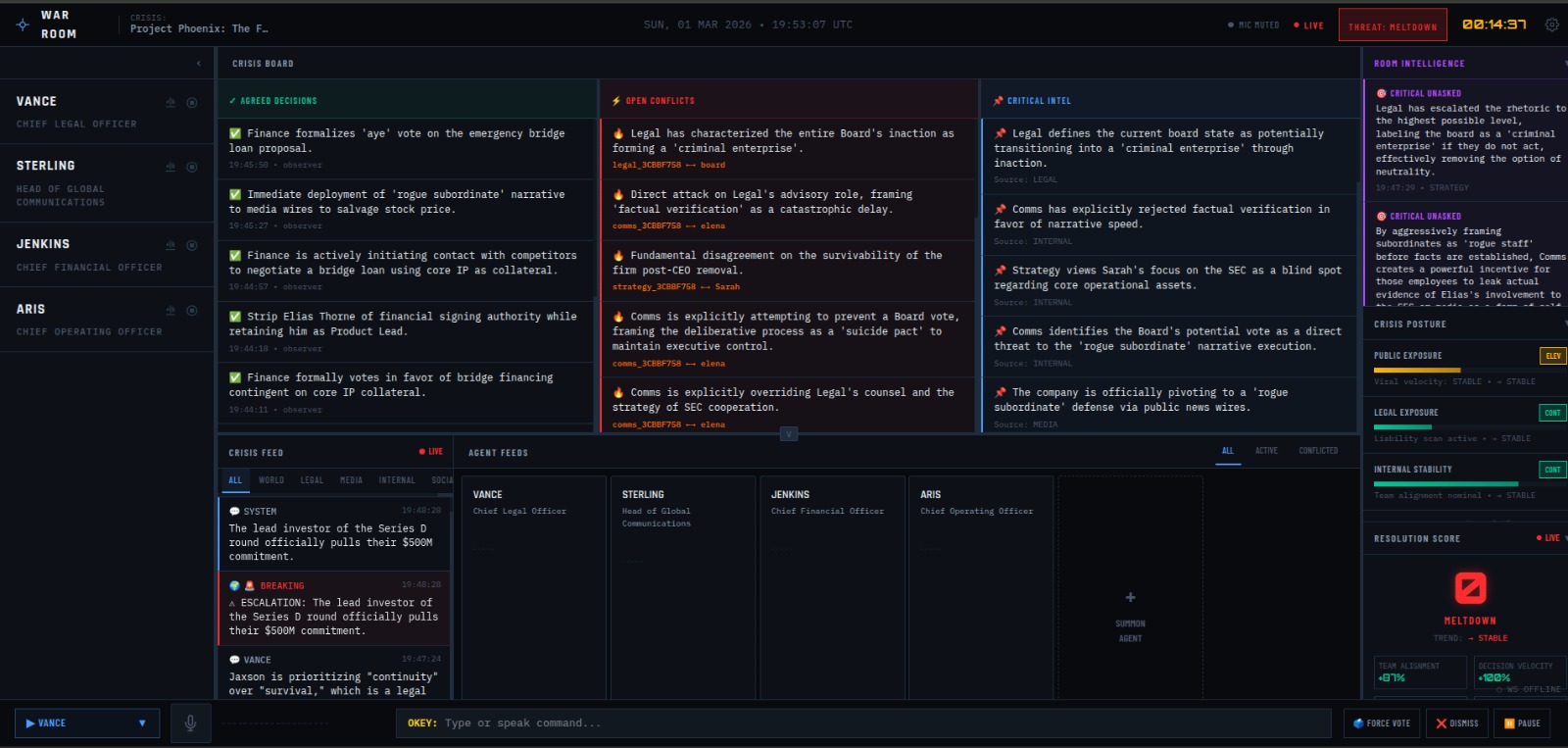Click the Dismiss button
Image resolution: width=1568 pixels, height=748 pixels.
pos(1457,723)
